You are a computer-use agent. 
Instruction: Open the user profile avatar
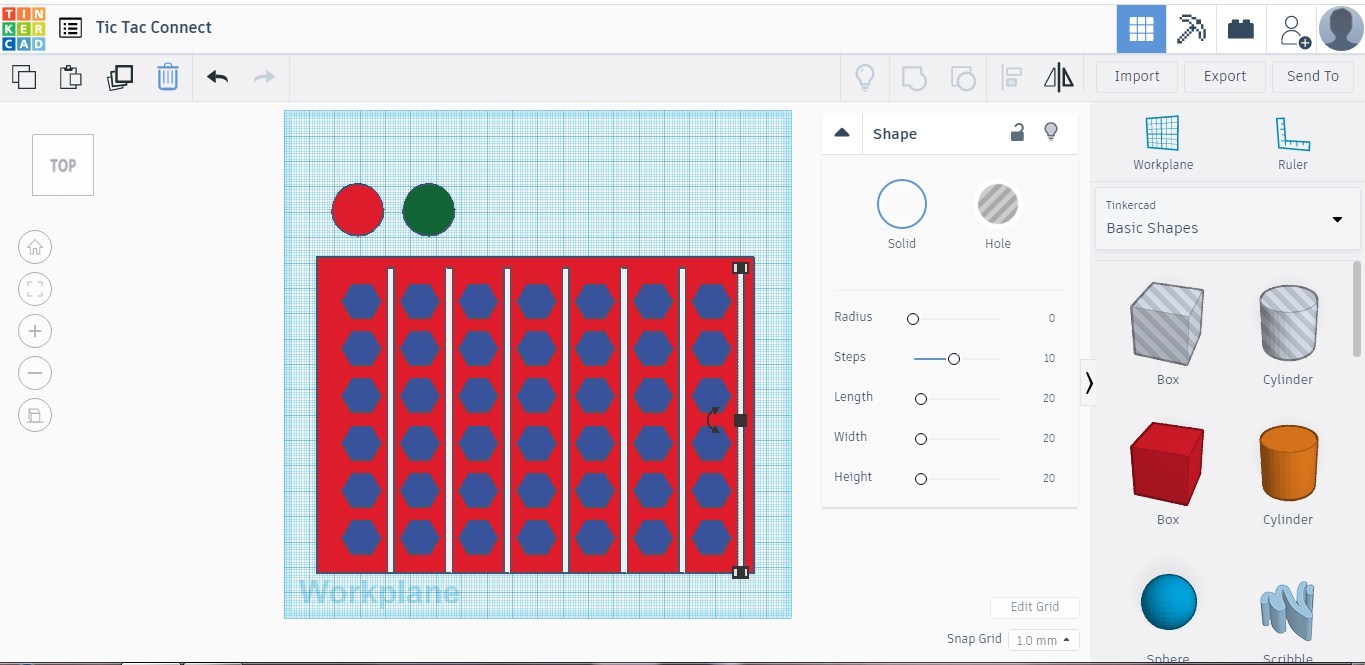point(1341,28)
